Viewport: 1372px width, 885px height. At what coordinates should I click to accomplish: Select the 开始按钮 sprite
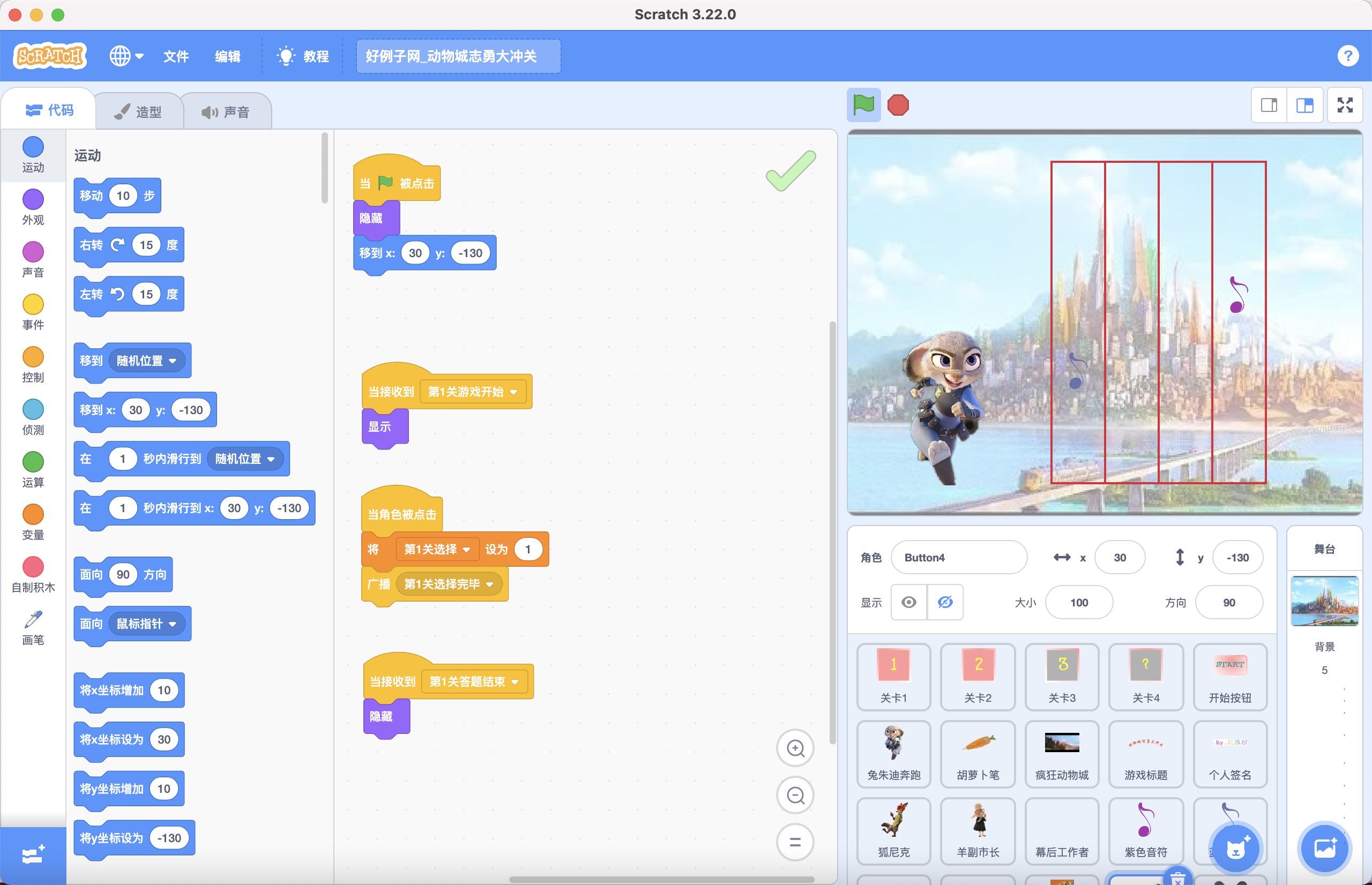tap(1229, 677)
